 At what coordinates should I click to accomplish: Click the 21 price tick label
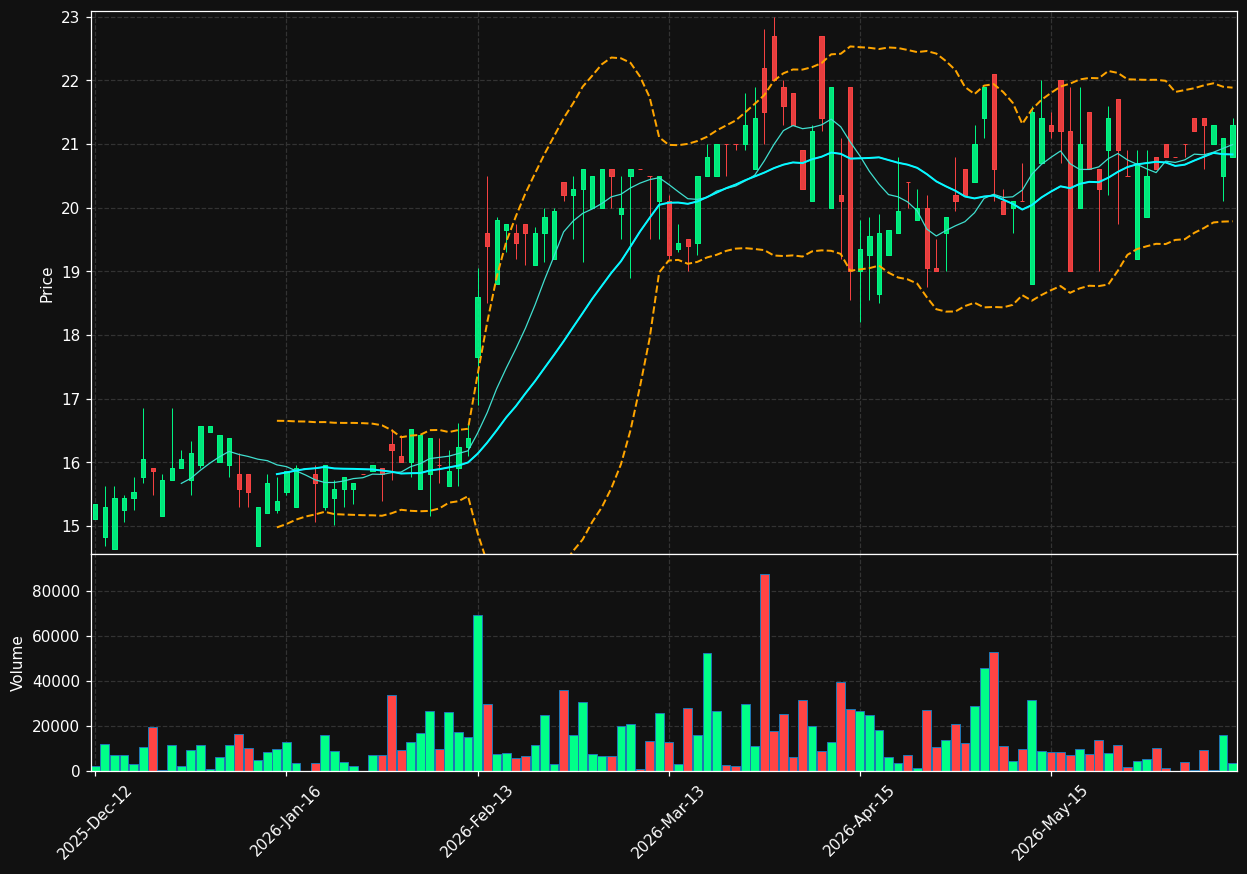[70, 145]
